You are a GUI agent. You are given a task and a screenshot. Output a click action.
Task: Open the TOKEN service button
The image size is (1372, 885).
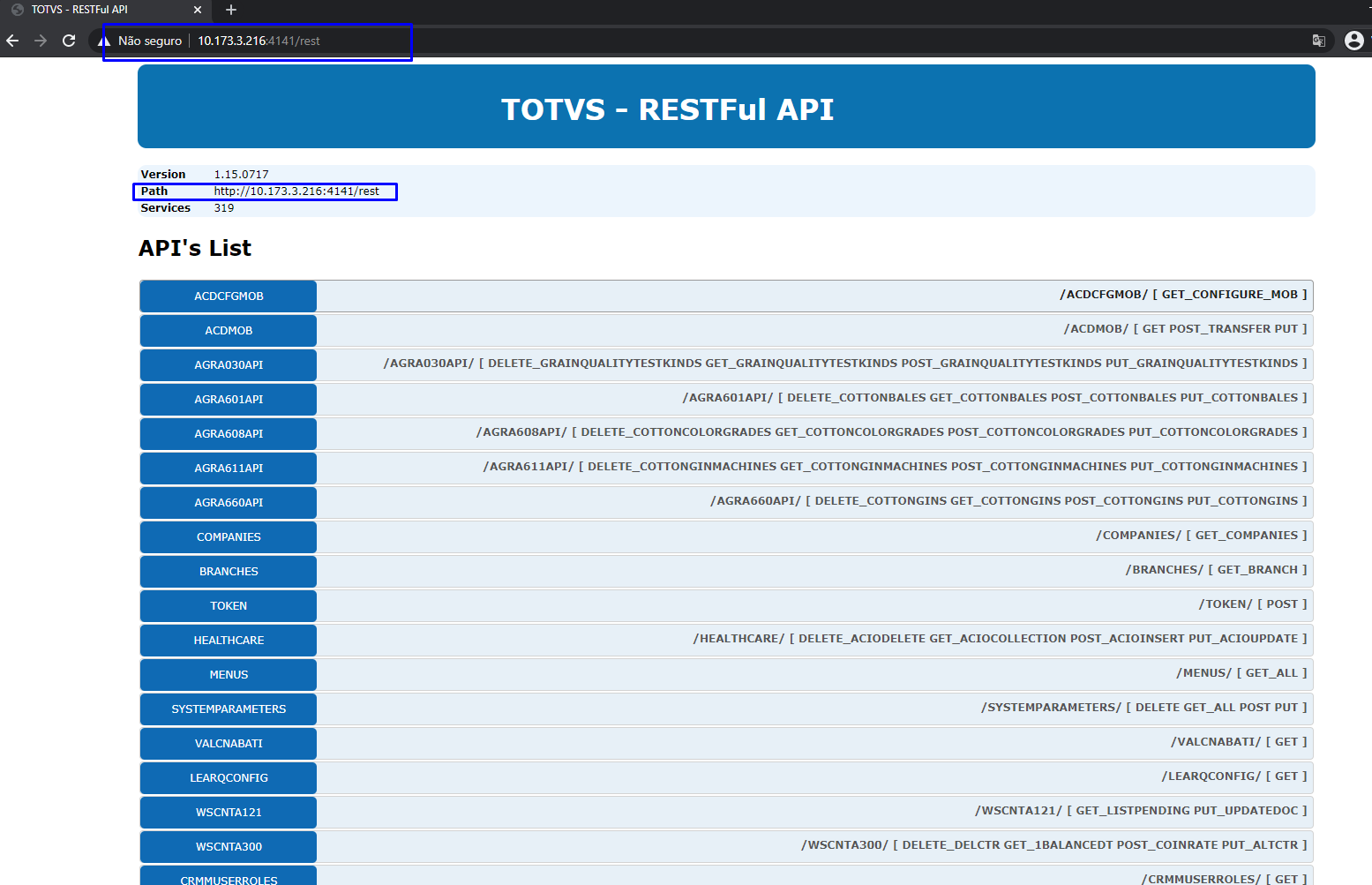click(x=229, y=606)
